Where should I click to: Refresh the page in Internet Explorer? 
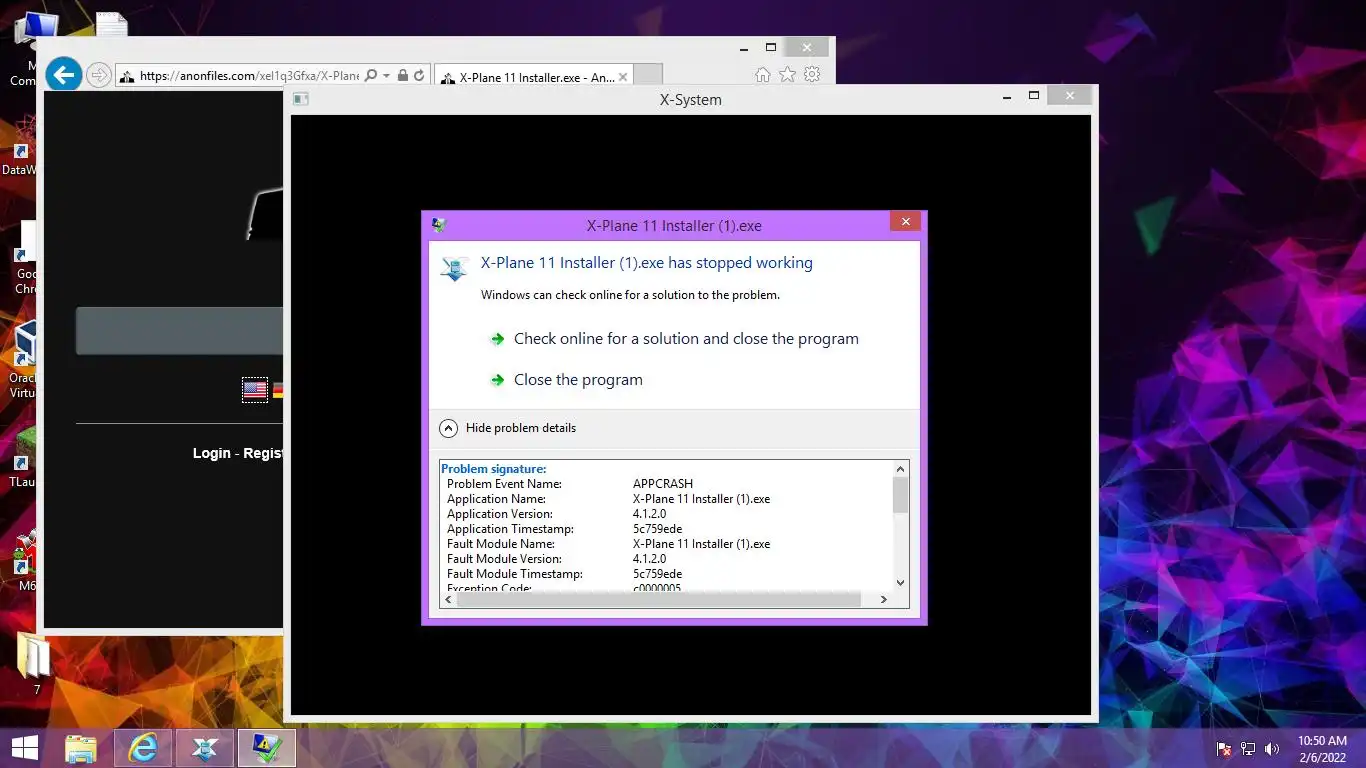(420, 75)
